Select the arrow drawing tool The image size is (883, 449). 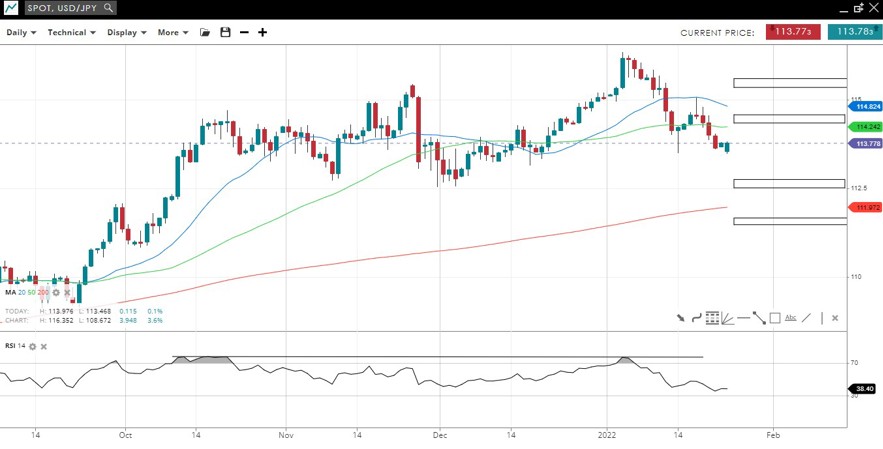(x=681, y=318)
